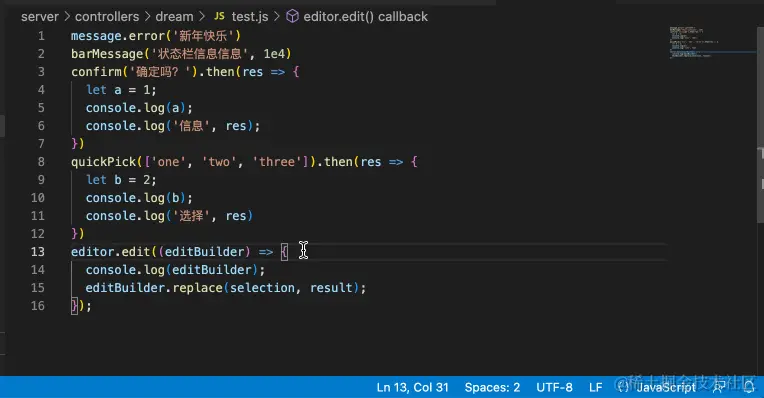Click the curly braces icon beside JavaScript

tap(623, 387)
